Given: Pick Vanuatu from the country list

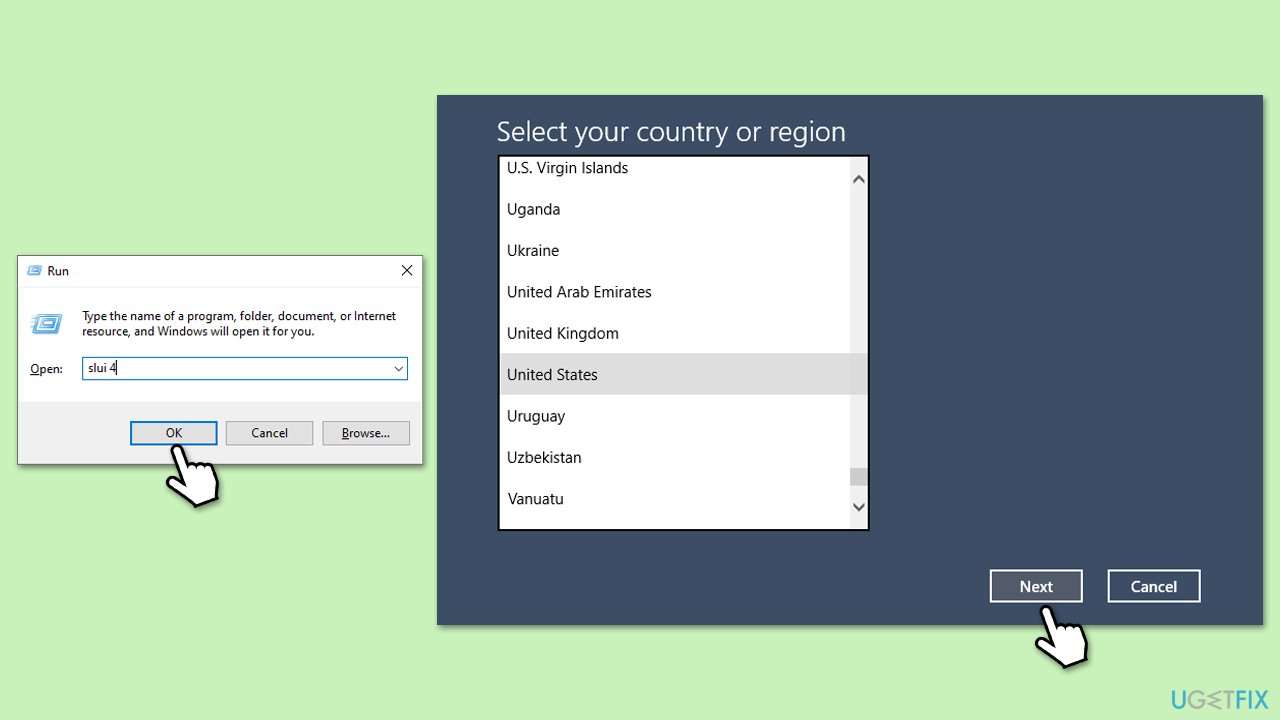Looking at the screenshot, I should (x=535, y=499).
